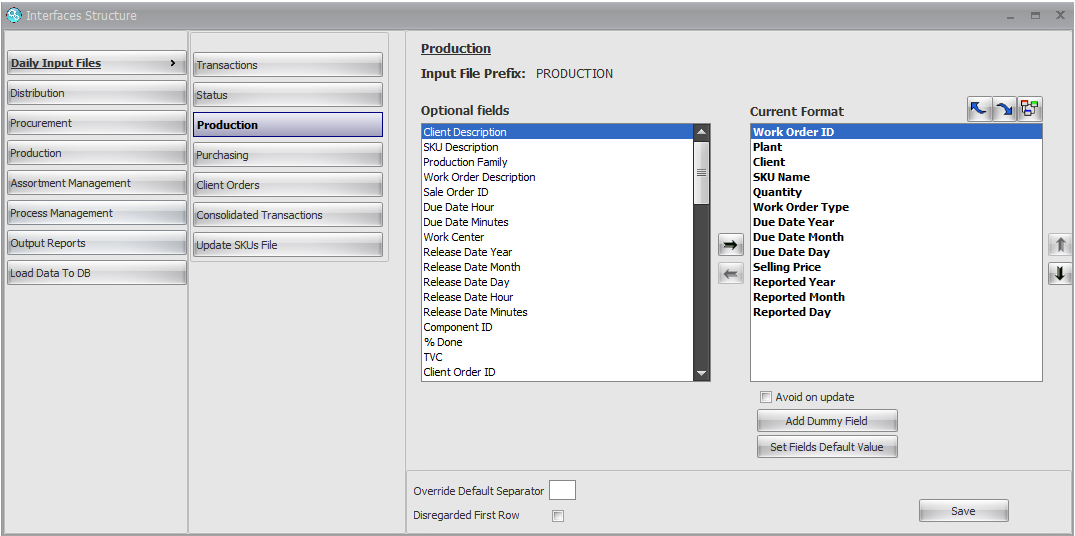This screenshot has height=536, width=1075.
Task: Select Quantity in Current Format
Action: (896, 193)
